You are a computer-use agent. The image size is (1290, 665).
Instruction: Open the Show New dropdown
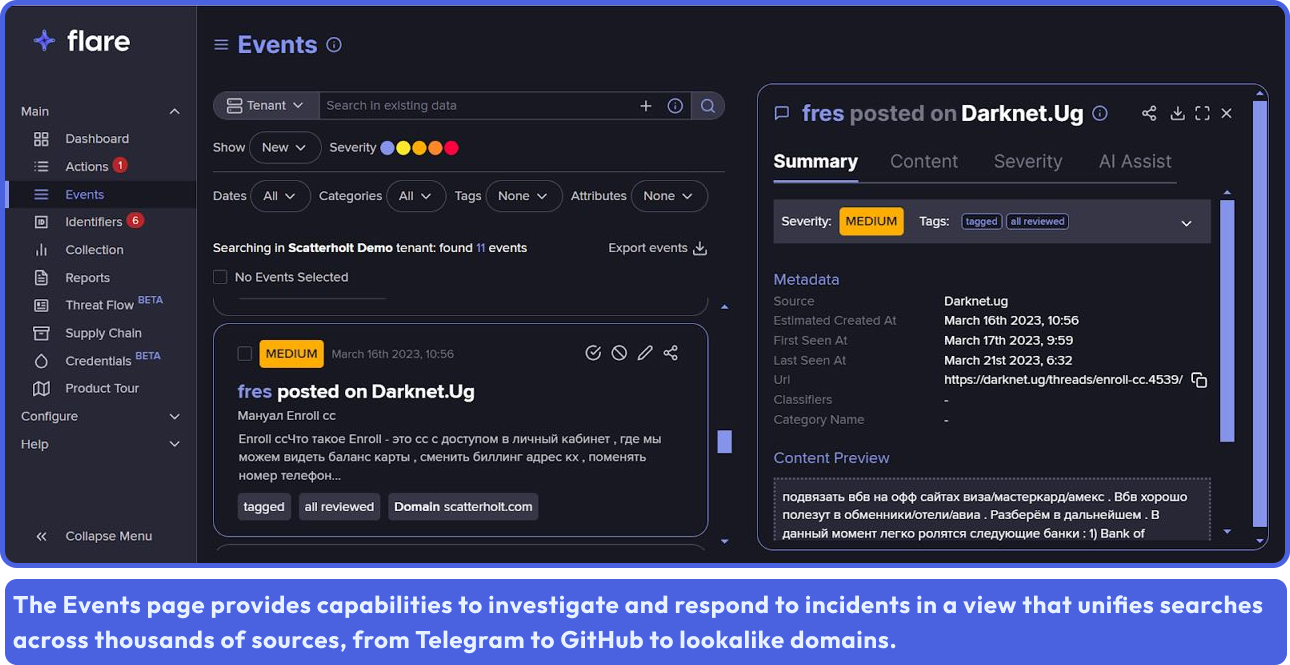point(285,147)
